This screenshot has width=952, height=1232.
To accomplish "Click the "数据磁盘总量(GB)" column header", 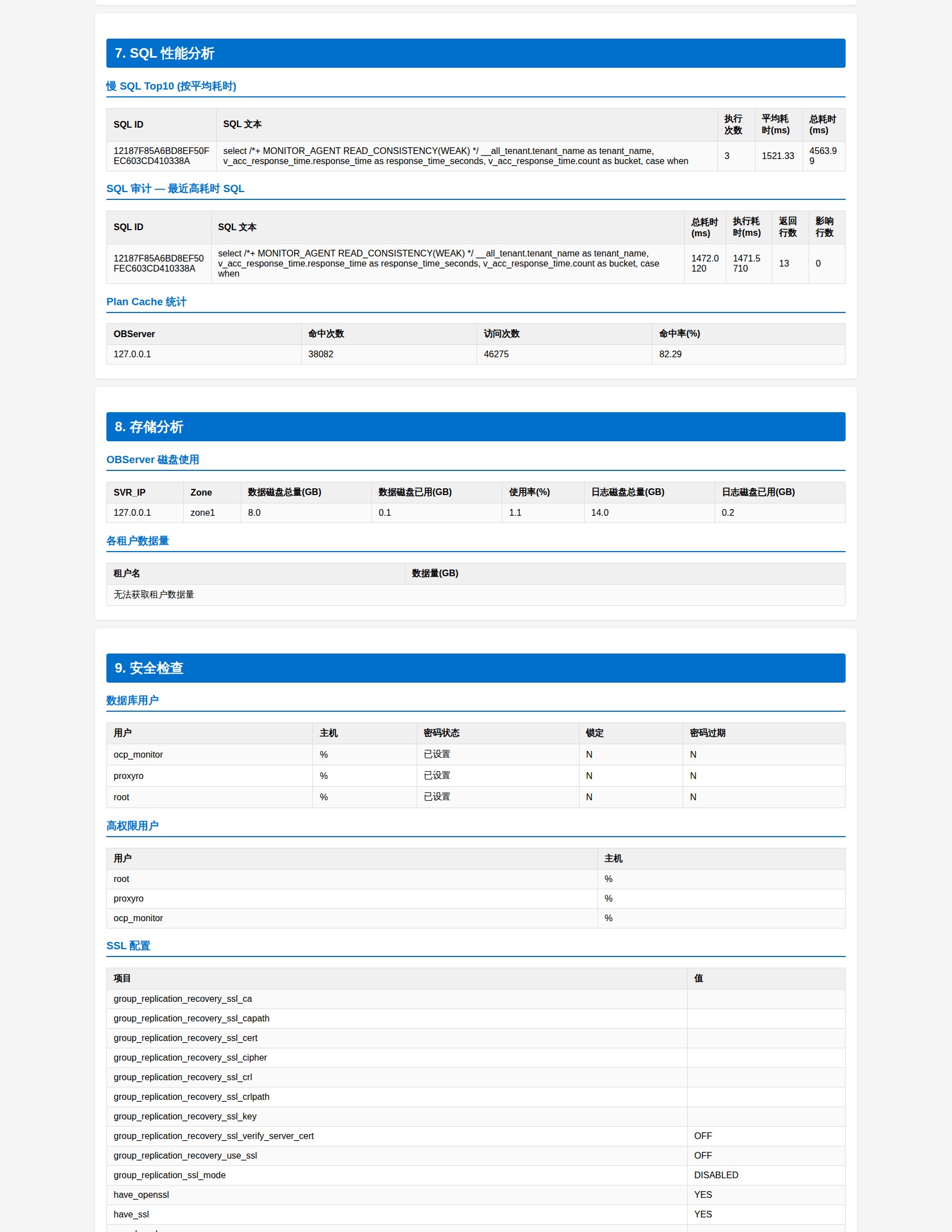I will (x=306, y=492).
